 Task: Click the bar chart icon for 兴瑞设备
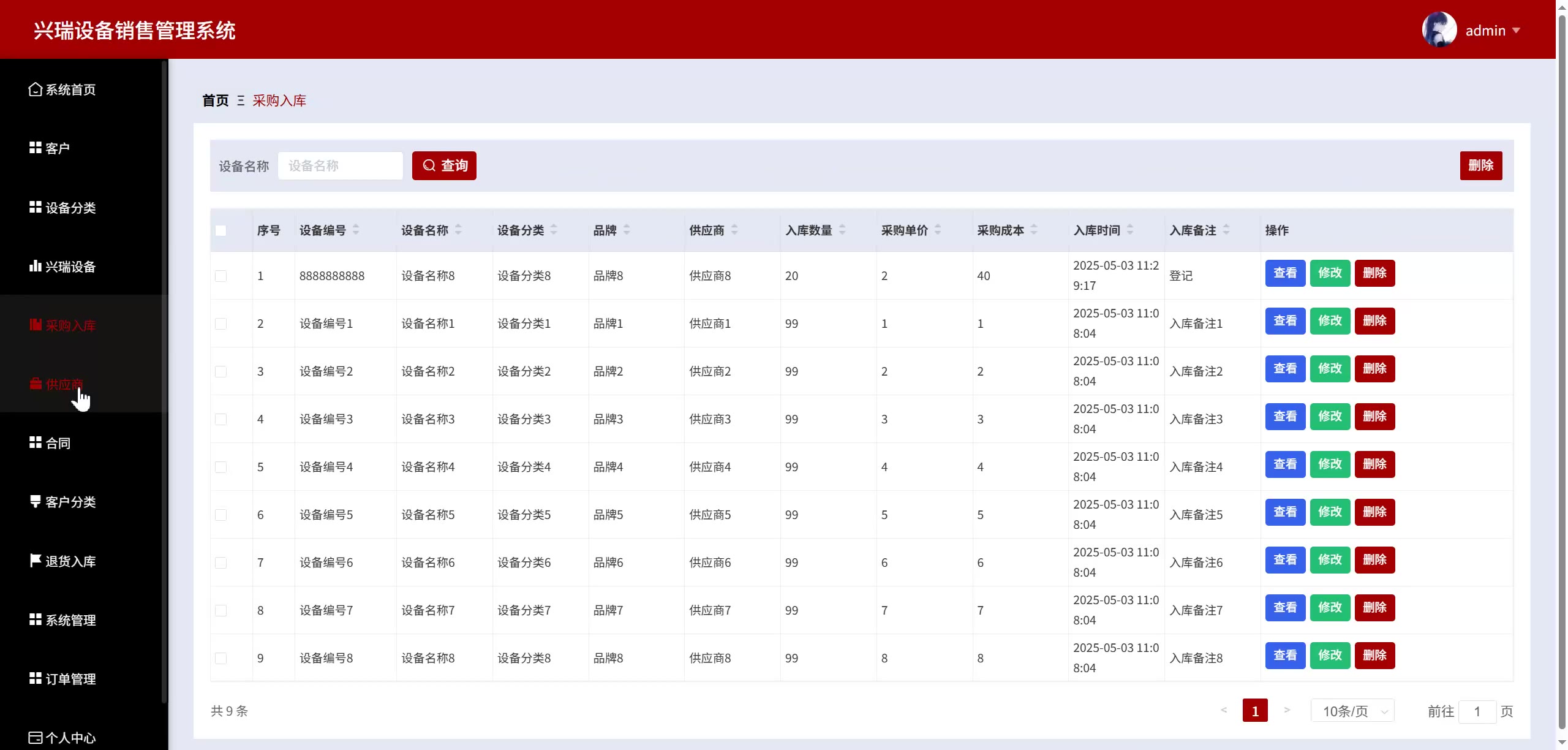(x=35, y=266)
